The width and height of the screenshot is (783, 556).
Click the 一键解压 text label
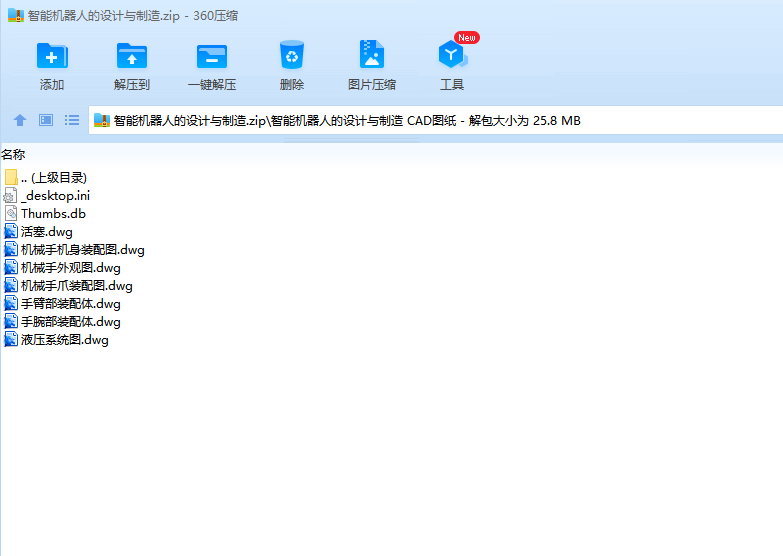click(212, 84)
